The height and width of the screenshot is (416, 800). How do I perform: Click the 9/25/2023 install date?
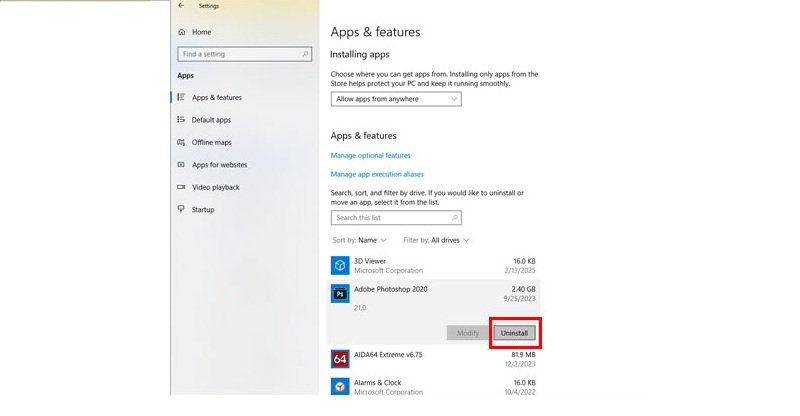coord(519,299)
